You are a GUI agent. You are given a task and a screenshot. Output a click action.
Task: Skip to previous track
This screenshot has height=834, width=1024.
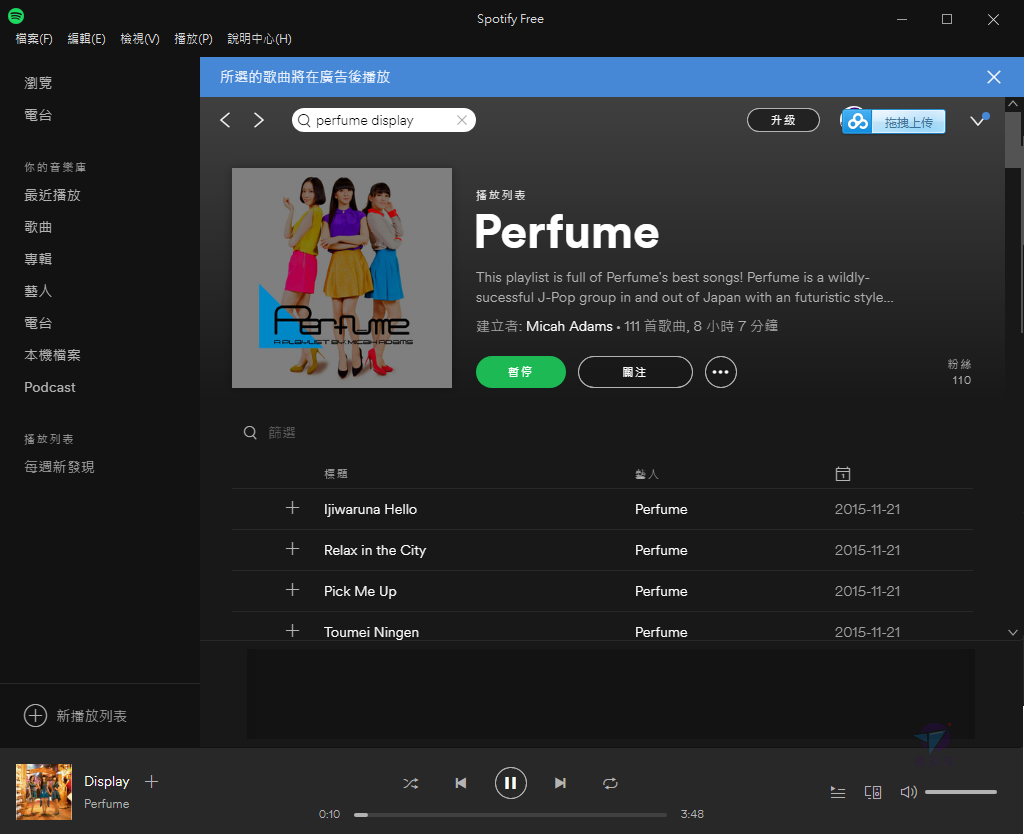tap(460, 783)
